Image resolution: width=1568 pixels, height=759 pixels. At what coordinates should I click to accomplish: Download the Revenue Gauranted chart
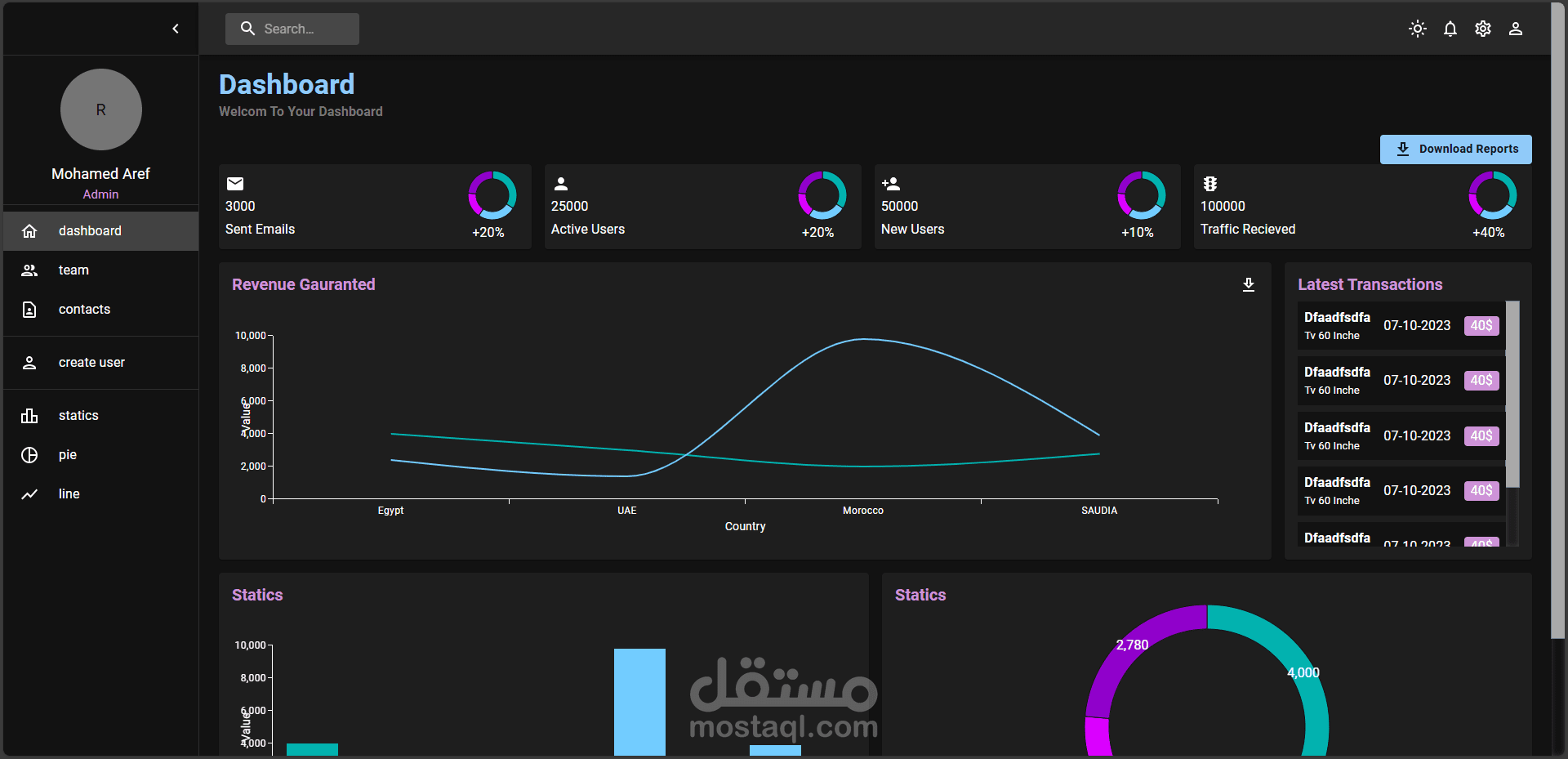[1249, 284]
